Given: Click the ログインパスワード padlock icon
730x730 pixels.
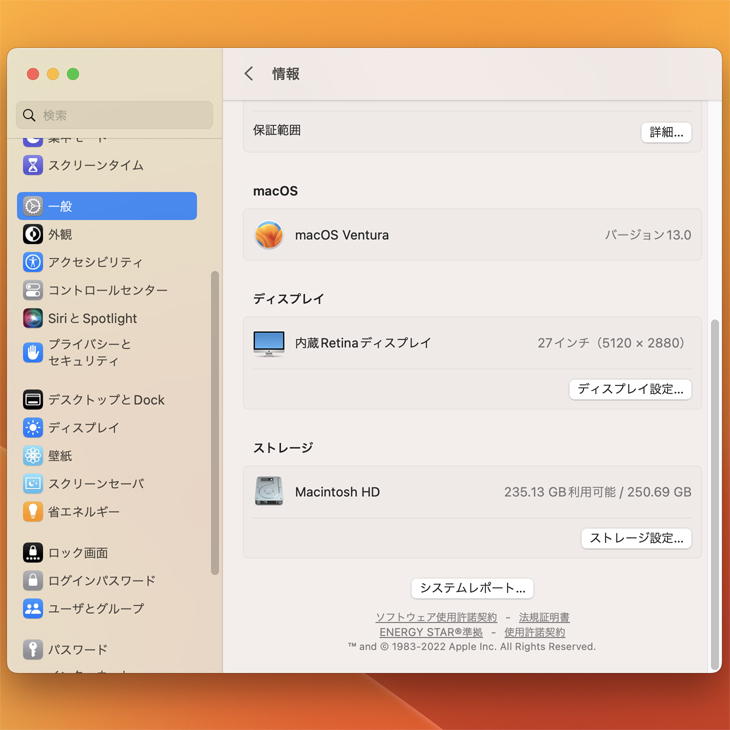Looking at the screenshot, I should pyautogui.click(x=33, y=581).
